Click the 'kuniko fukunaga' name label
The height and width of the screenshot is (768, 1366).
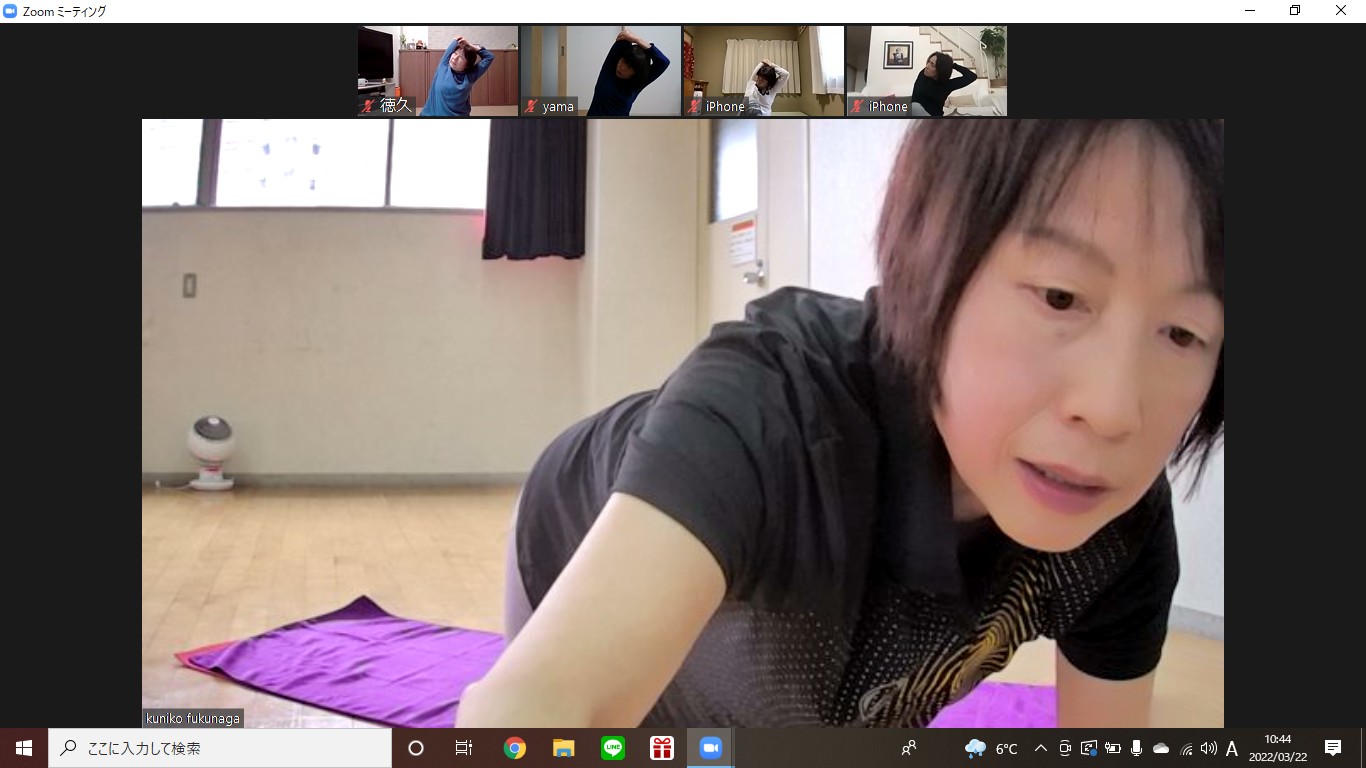click(193, 718)
